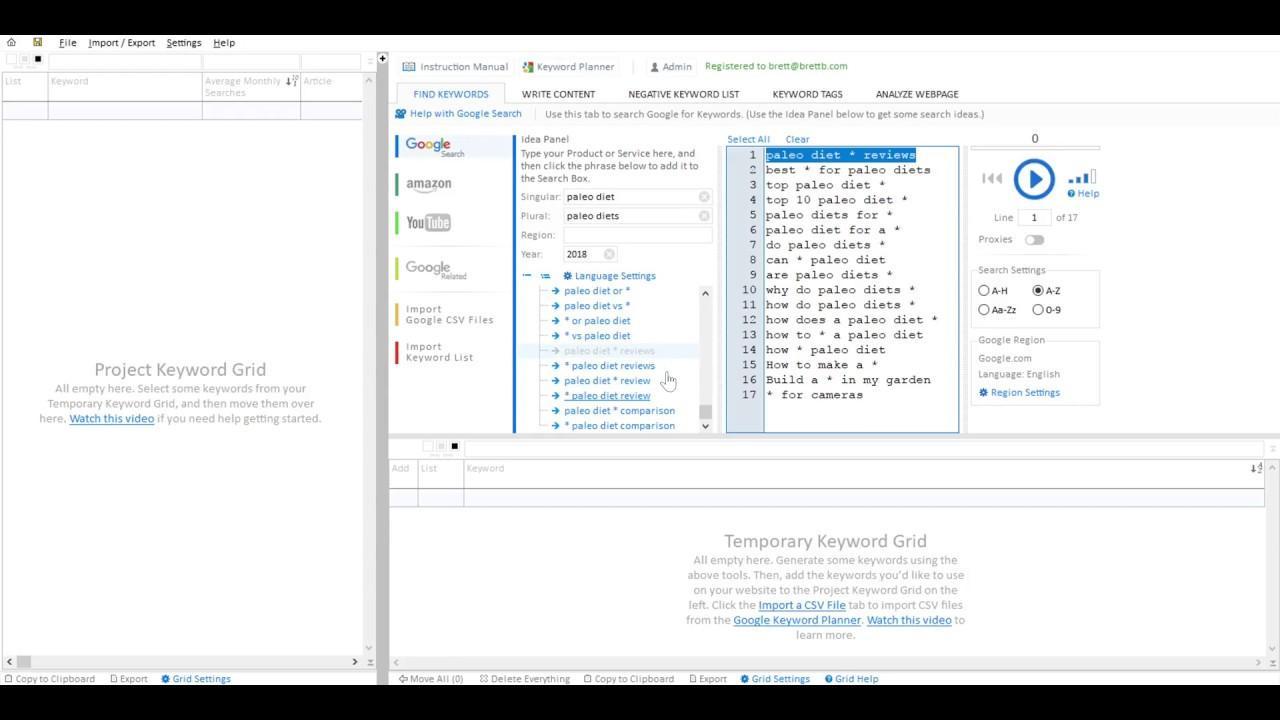Clear the Year field with its X icon

609,254
